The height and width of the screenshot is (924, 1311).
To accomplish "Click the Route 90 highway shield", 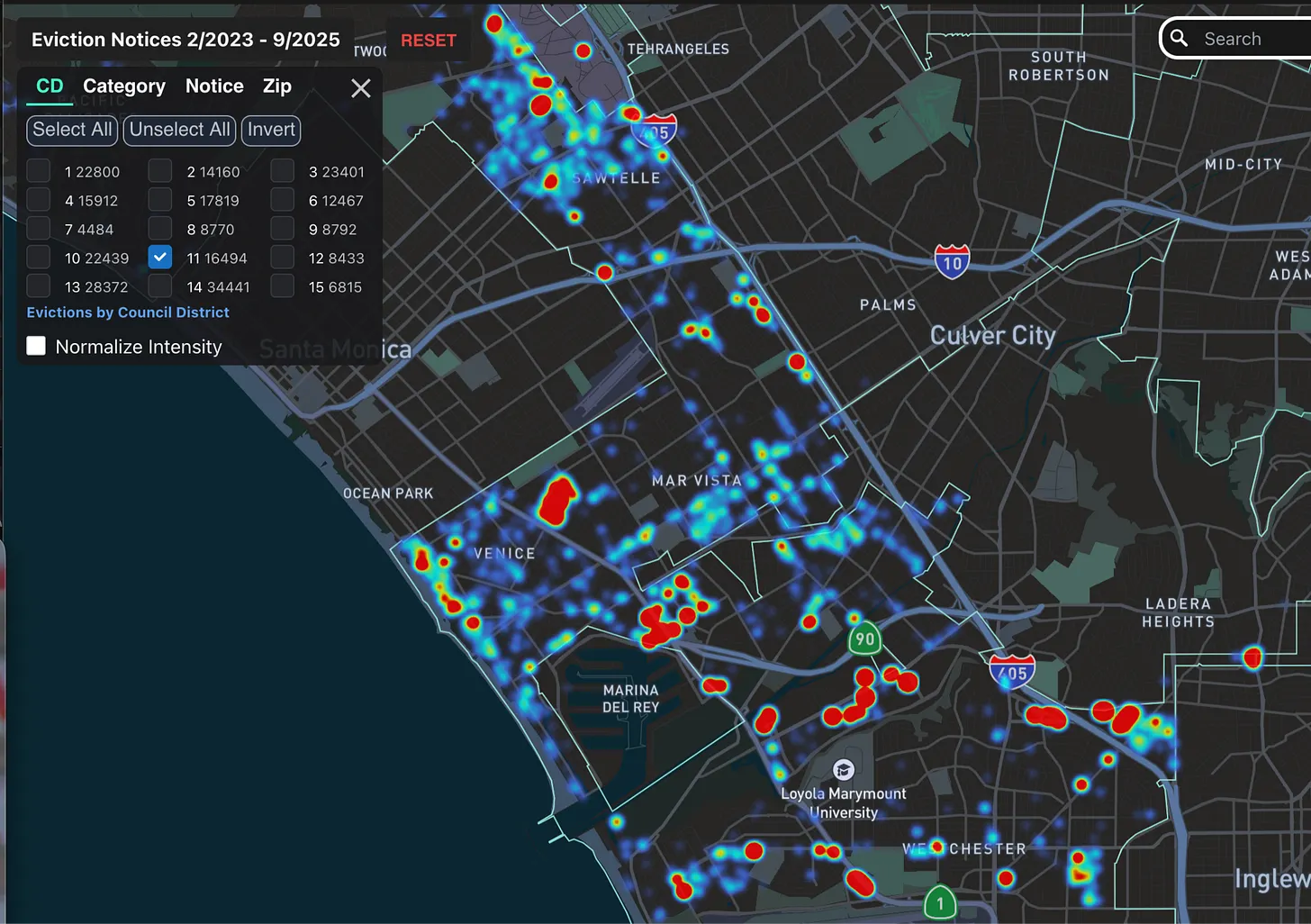I will [864, 639].
